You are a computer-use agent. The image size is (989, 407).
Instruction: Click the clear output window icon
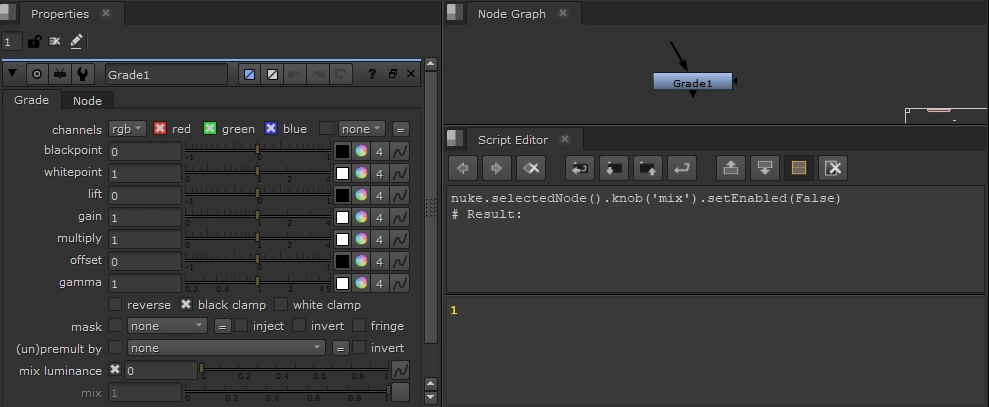click(x=834, y=167)
